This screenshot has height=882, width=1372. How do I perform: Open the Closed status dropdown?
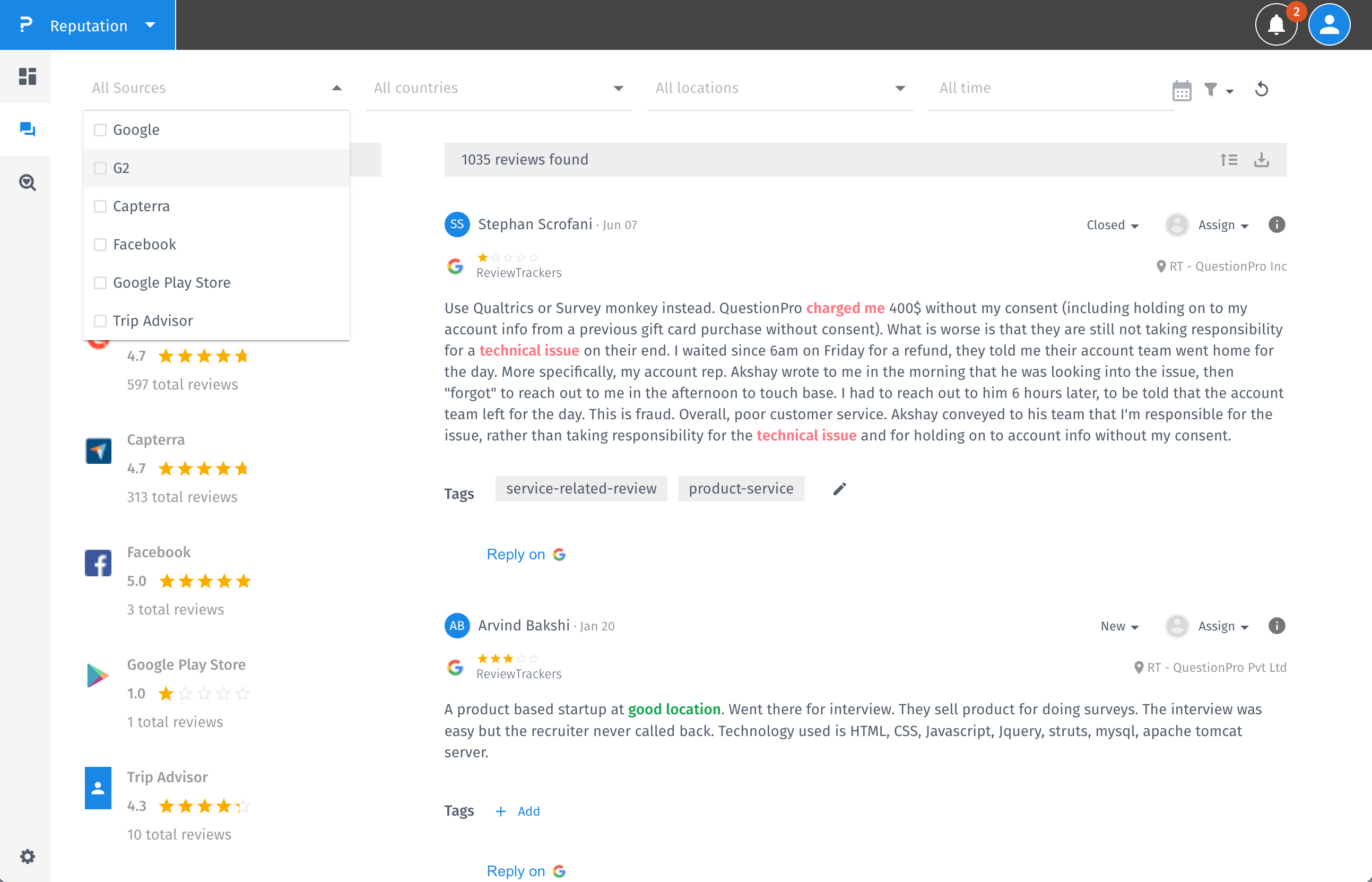click(1112, 225)
